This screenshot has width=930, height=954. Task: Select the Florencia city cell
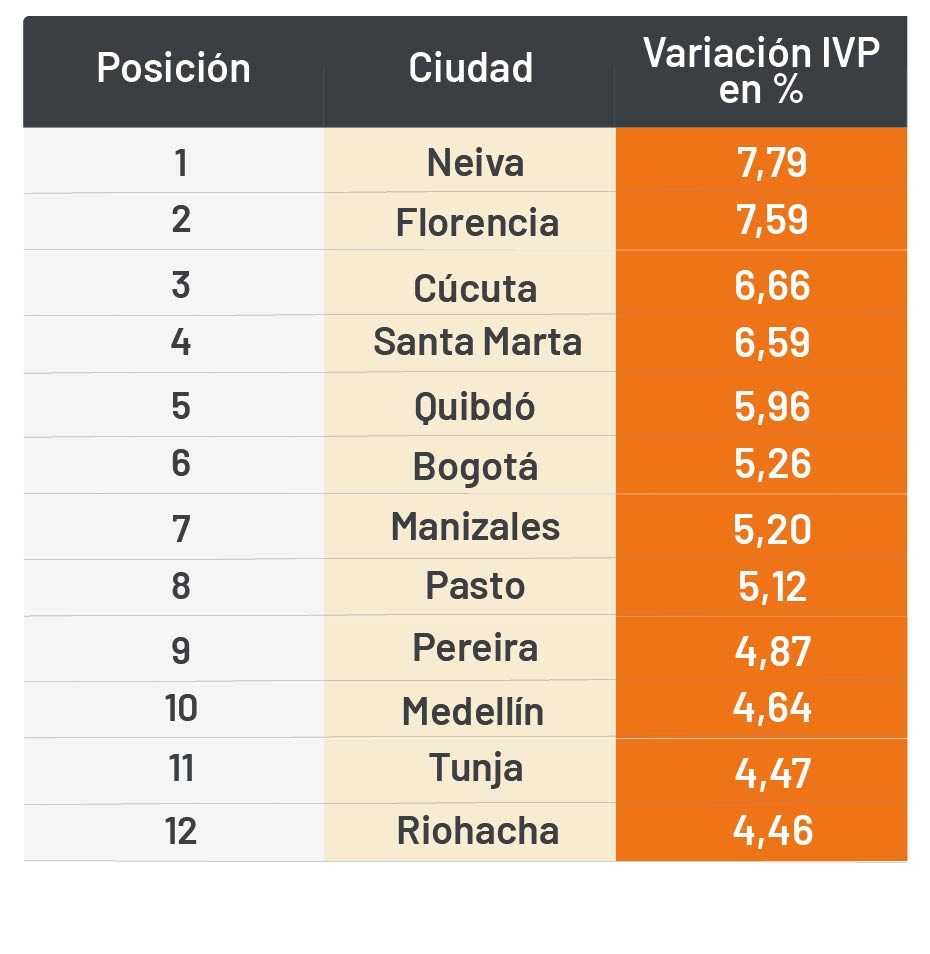(477, 222)
